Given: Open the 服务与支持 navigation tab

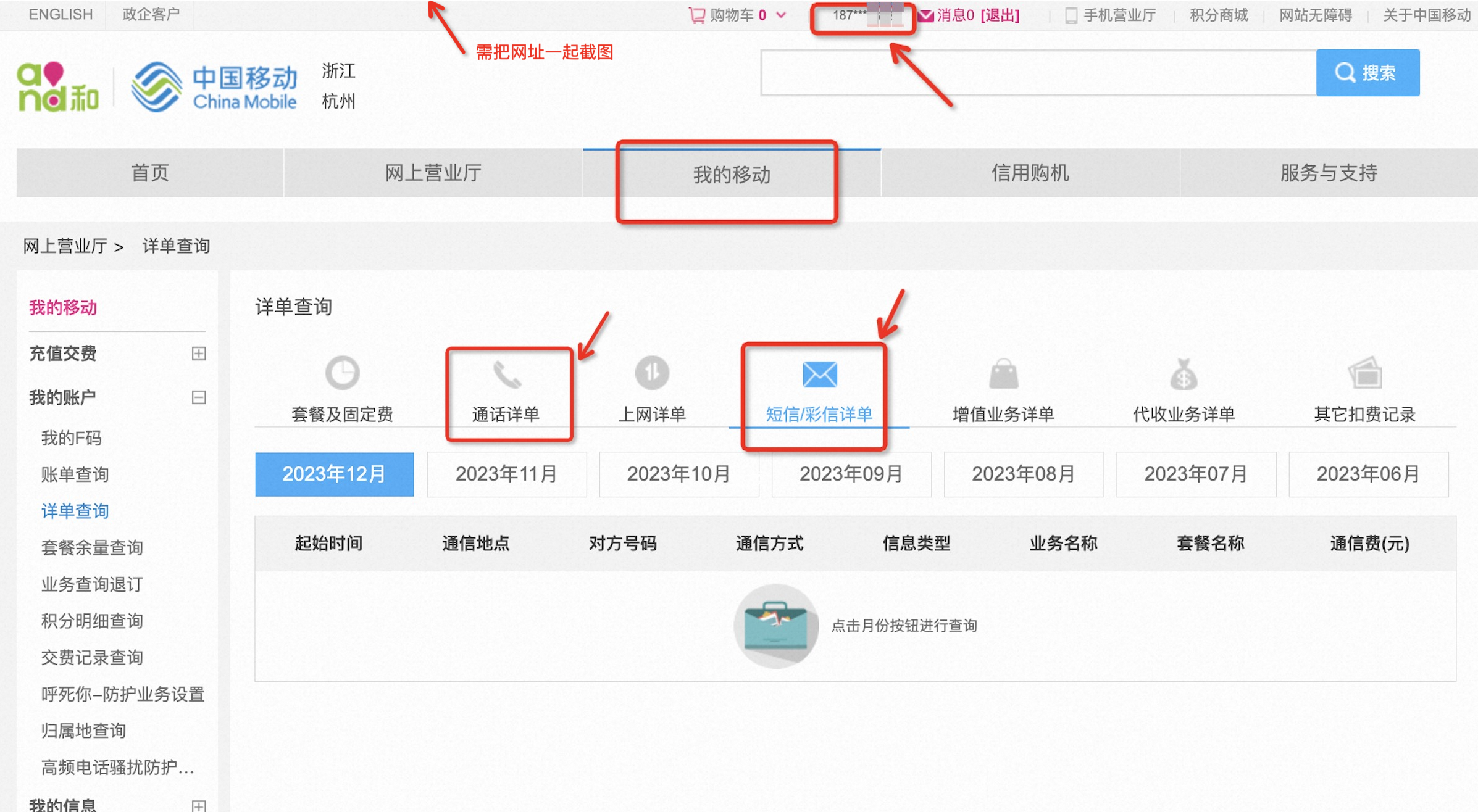Looking at the screenshot, I should [x=1329, y=173].
